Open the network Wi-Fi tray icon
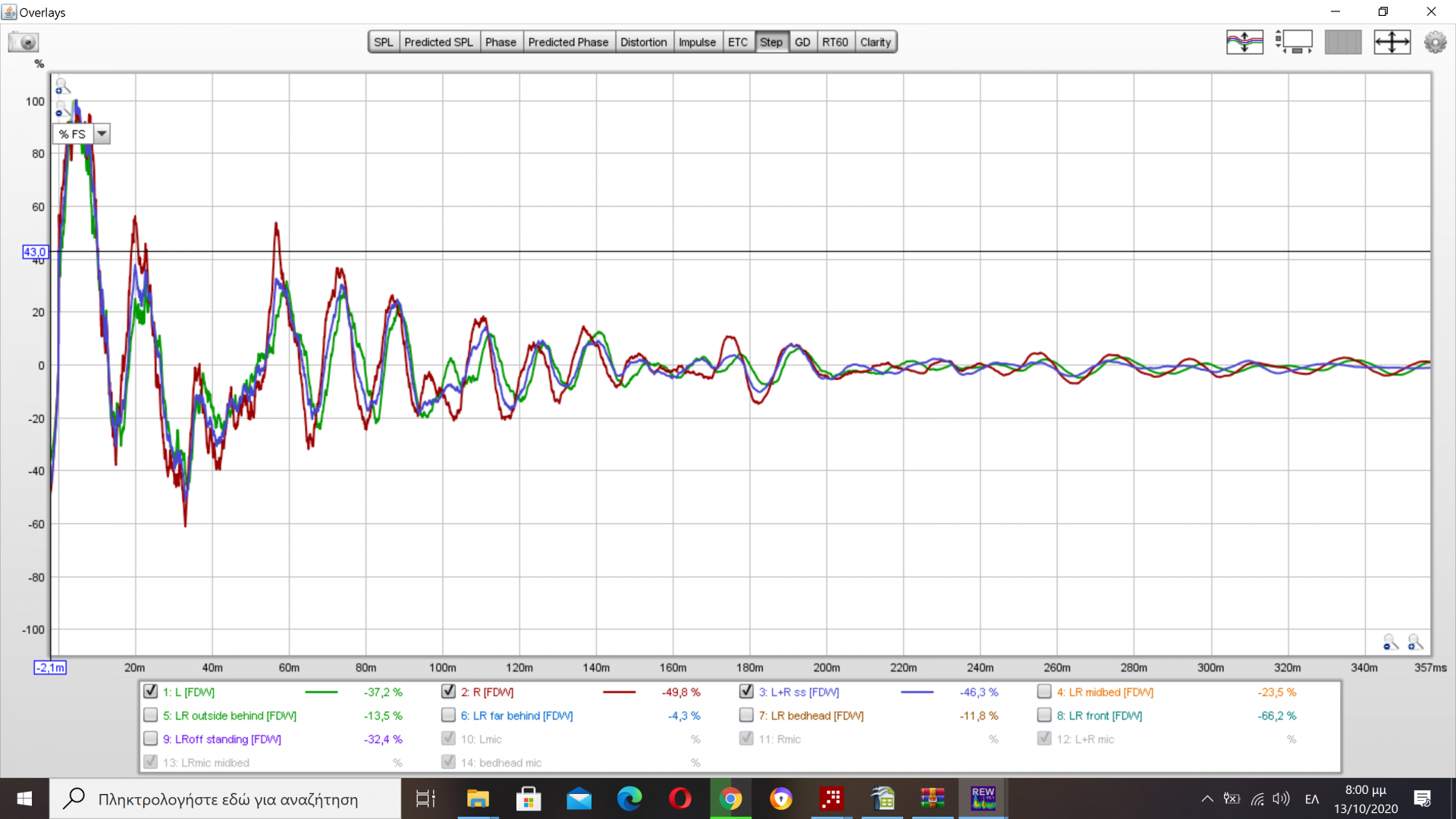This screenshot has width=1456, height=819. pyautogui.click(x=1257, y=799)
